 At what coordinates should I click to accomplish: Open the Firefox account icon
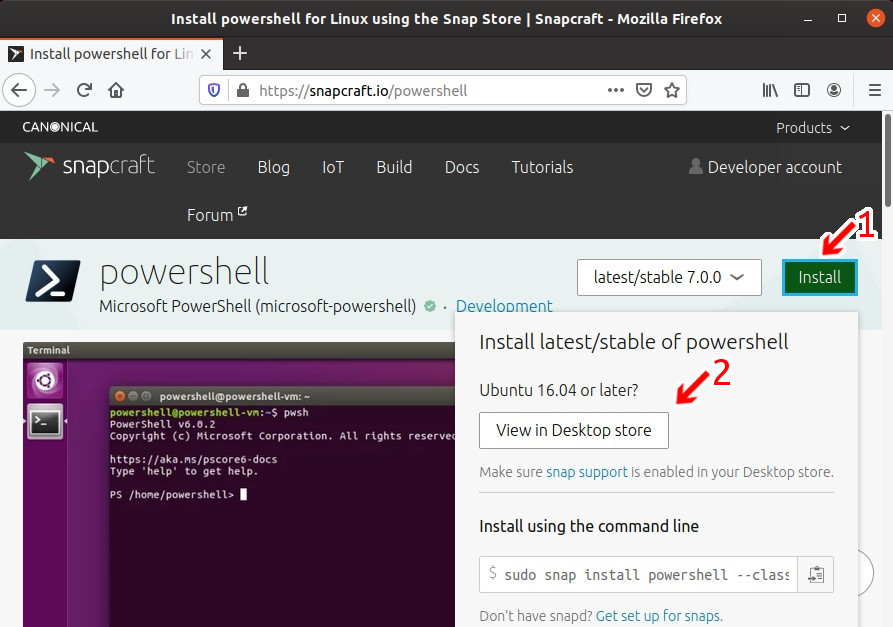point(835,90)
